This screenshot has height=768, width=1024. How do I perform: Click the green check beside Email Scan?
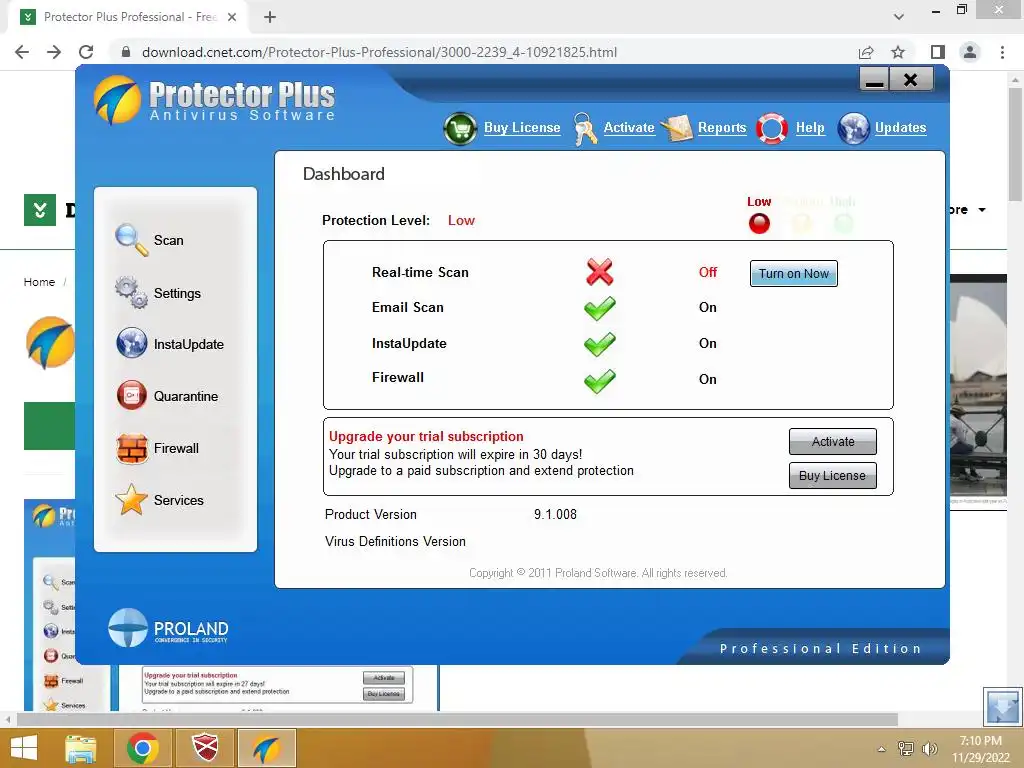(x=600, y=308)
